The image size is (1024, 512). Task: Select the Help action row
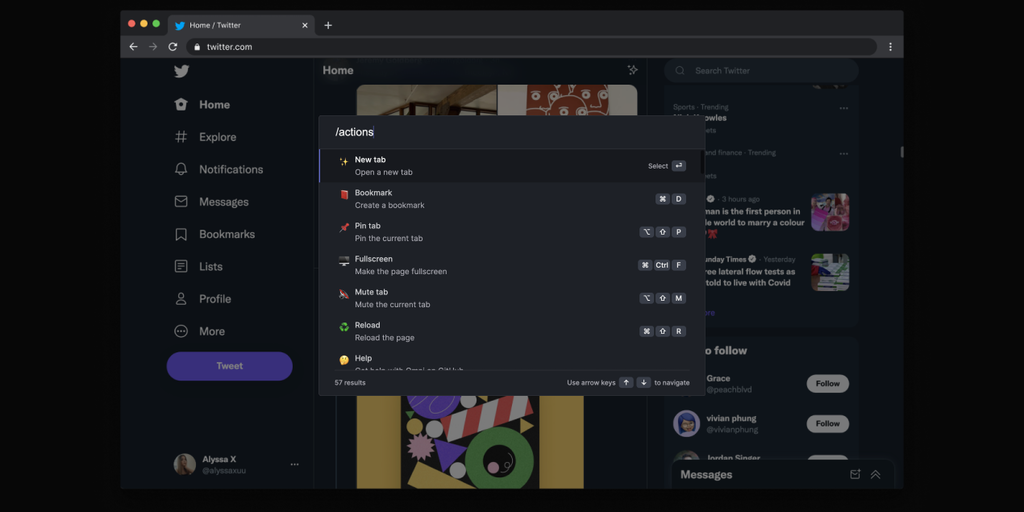click(x=509, y=360)
